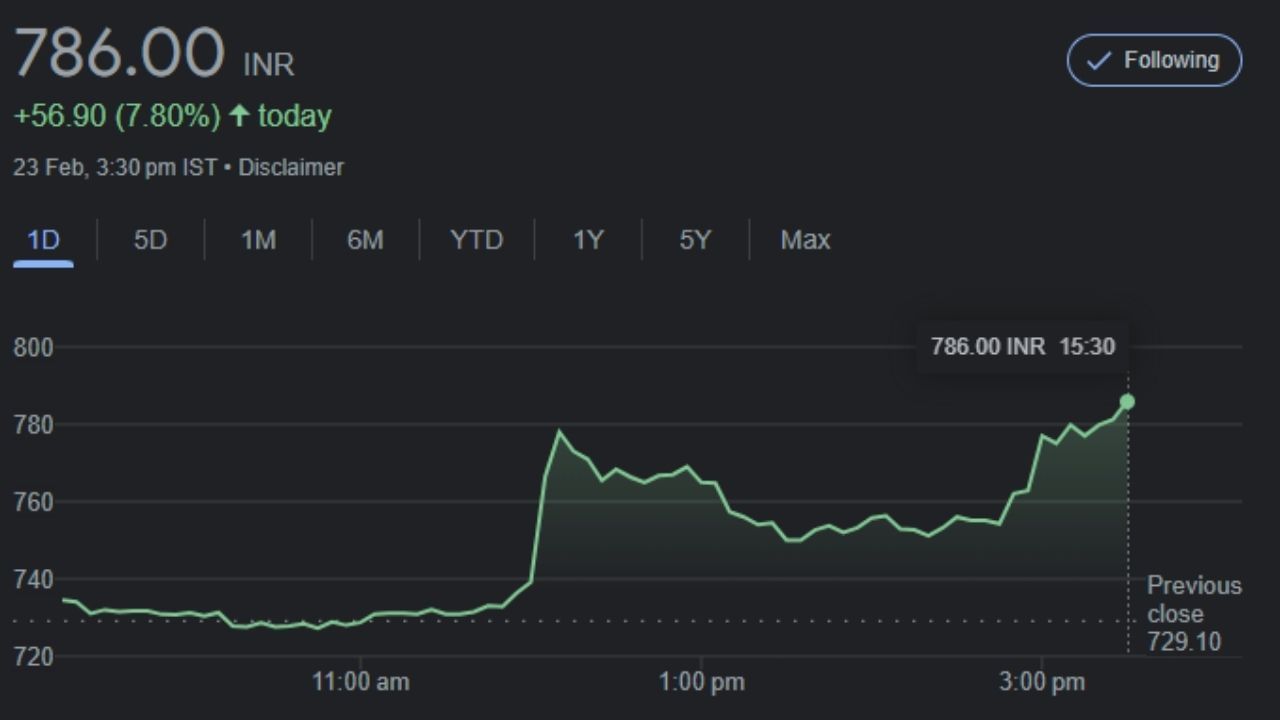Viewport: 1280px width, 720px height.
Task: Click the green data point at 15:30
Action: coord(1127,402)
